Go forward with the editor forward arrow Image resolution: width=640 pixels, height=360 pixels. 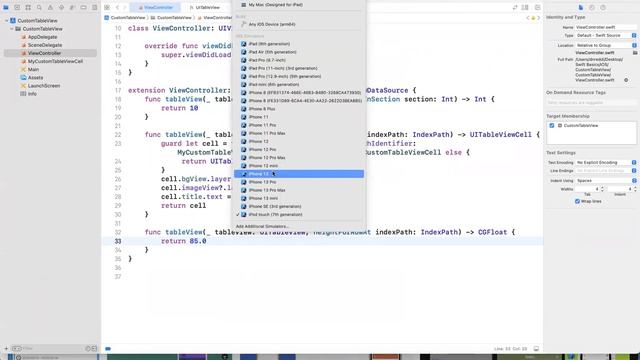pos(124,7)
